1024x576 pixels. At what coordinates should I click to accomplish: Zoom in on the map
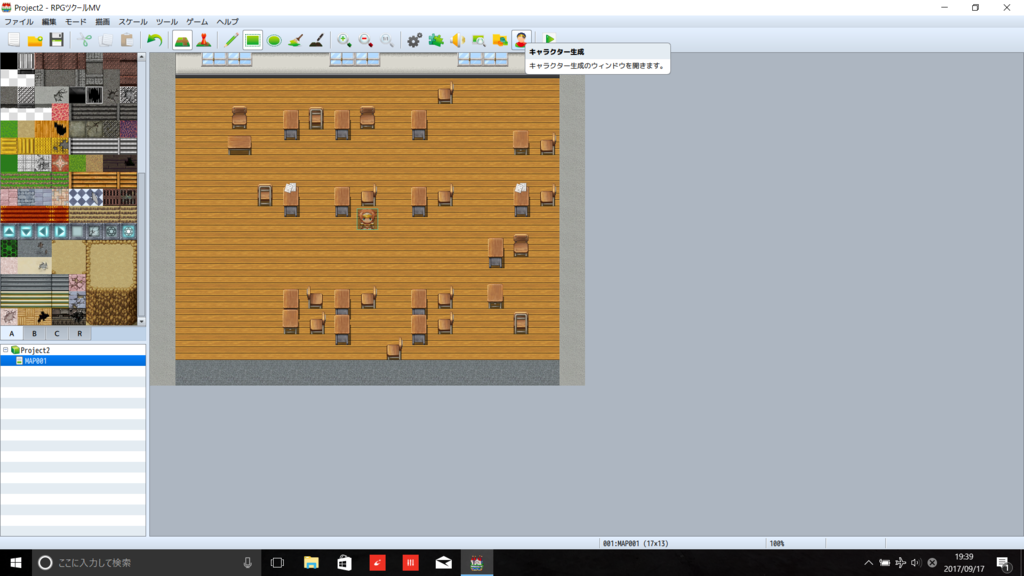(x=344, y=40)
